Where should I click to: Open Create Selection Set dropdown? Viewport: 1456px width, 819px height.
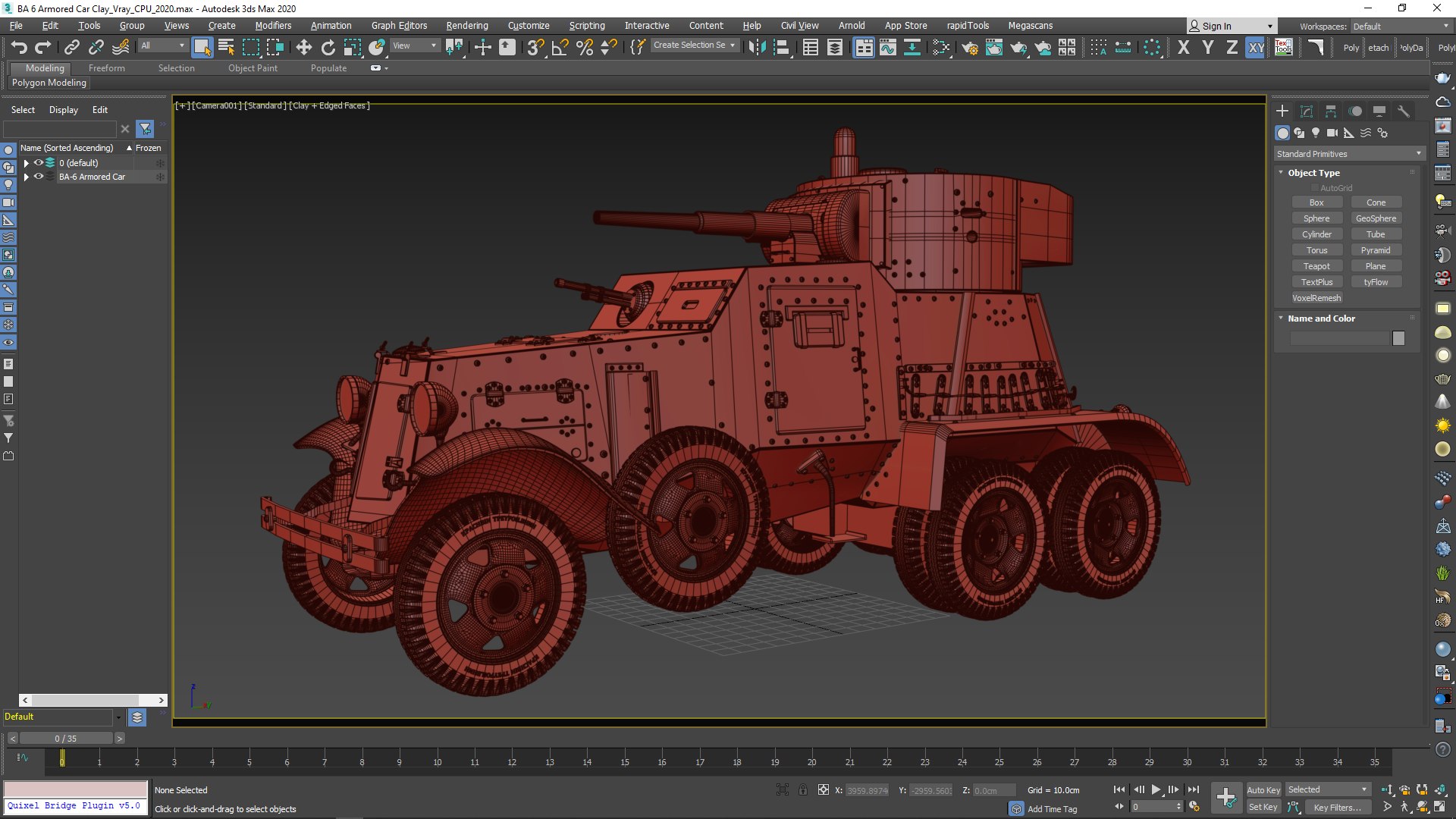coord(694,45)
